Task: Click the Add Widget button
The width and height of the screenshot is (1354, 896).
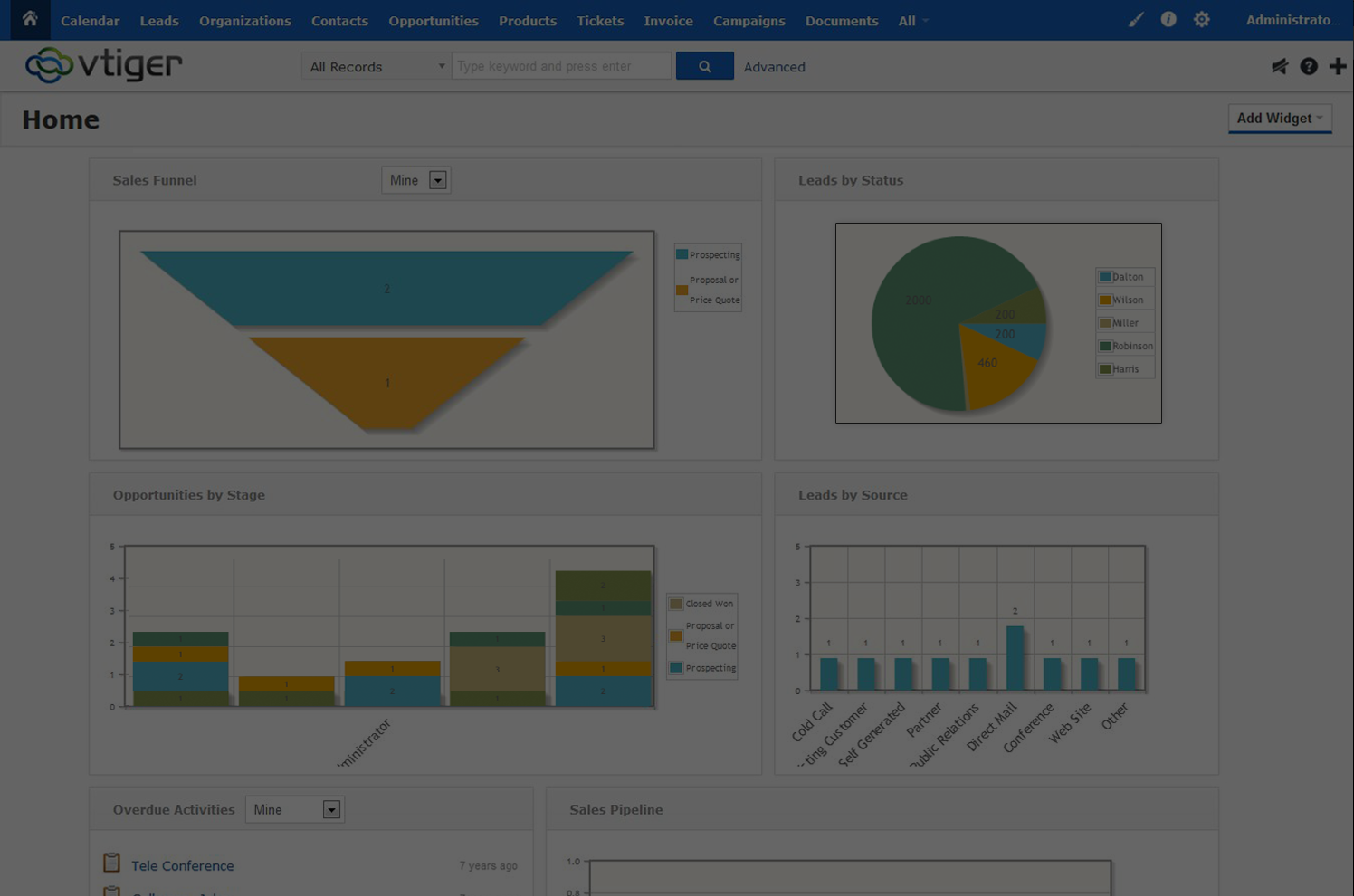Action: [1279, 118]
